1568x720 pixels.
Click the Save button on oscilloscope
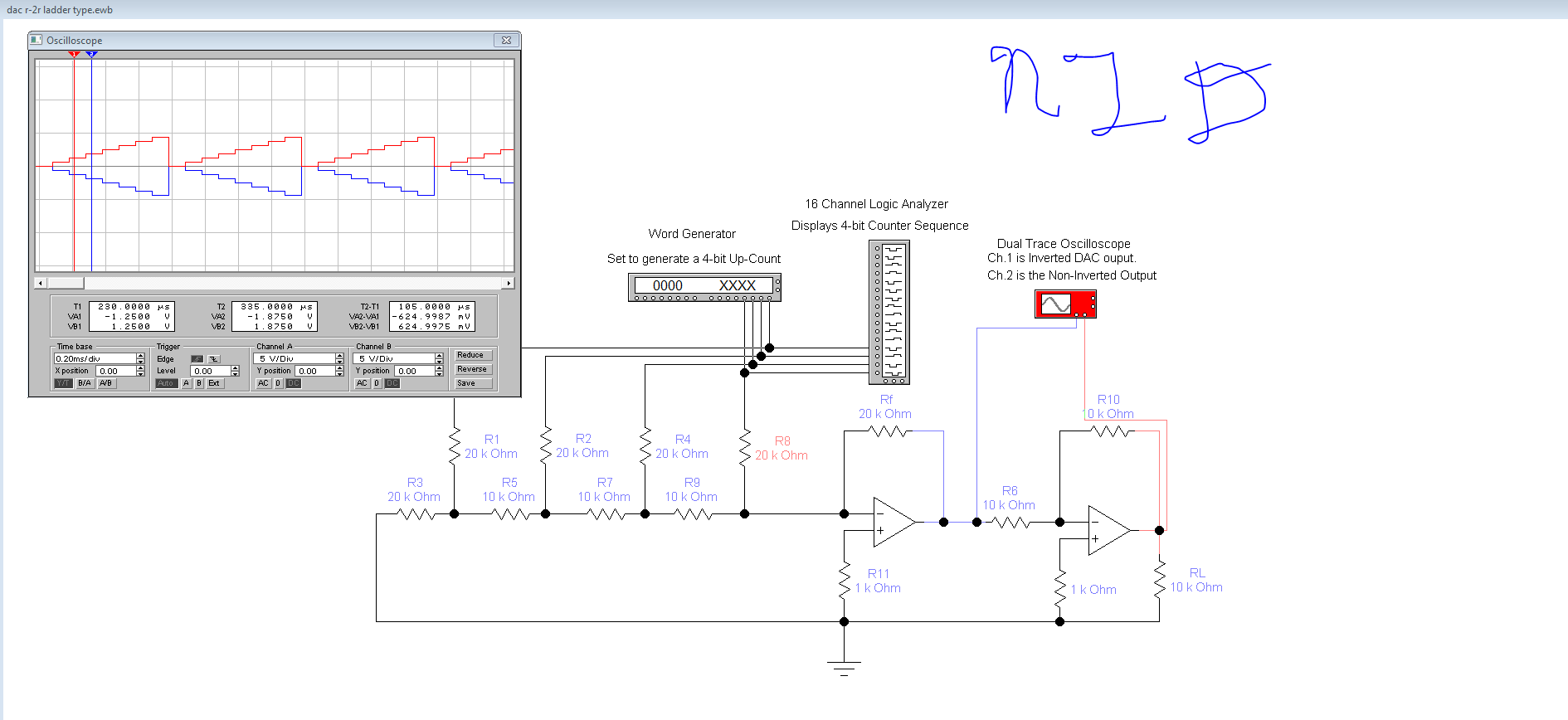tap(473, 383)
